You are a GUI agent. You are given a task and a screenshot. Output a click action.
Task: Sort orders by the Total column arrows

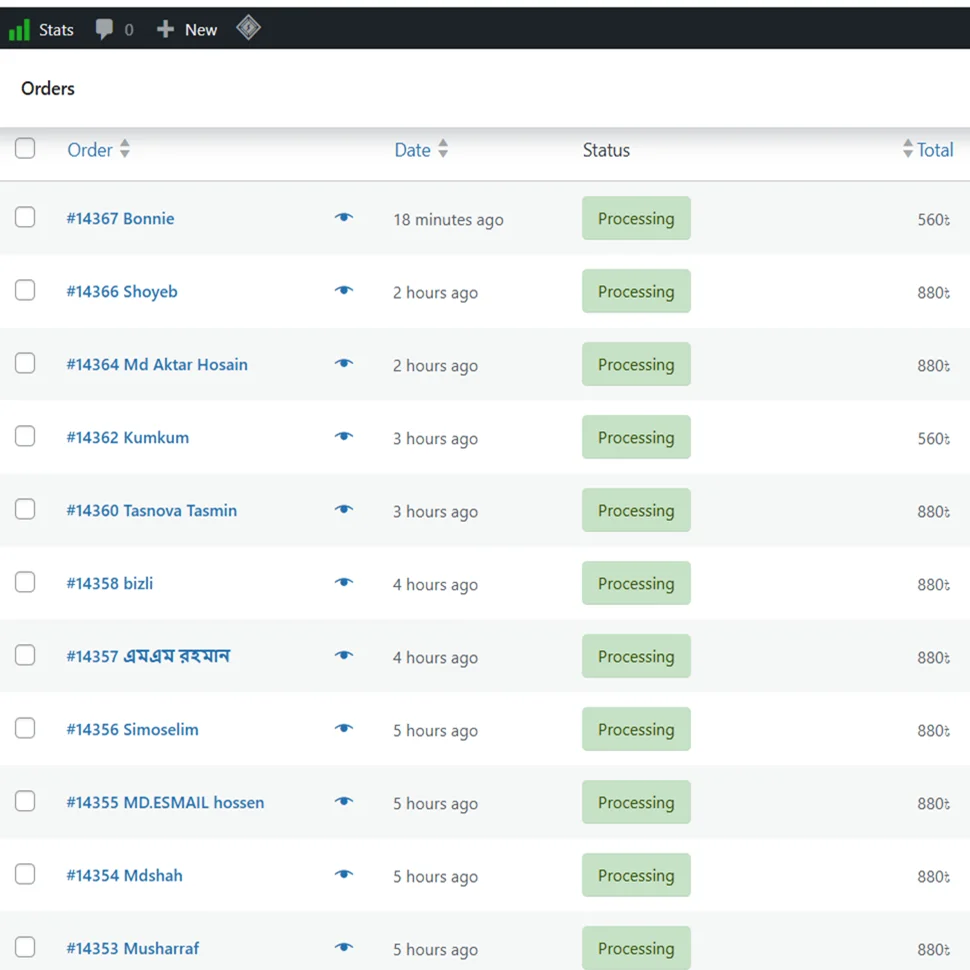[908, 148]
